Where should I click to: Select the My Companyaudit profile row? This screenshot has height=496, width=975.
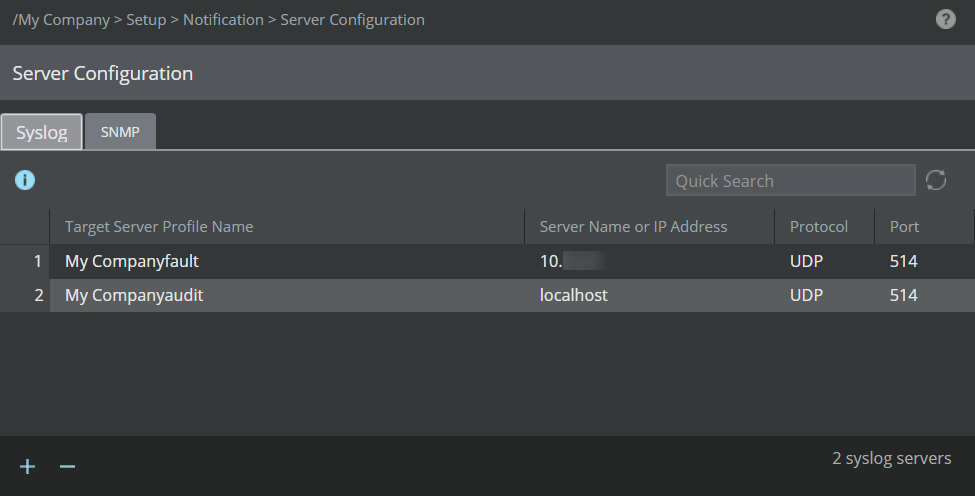[x=488, y=295]
